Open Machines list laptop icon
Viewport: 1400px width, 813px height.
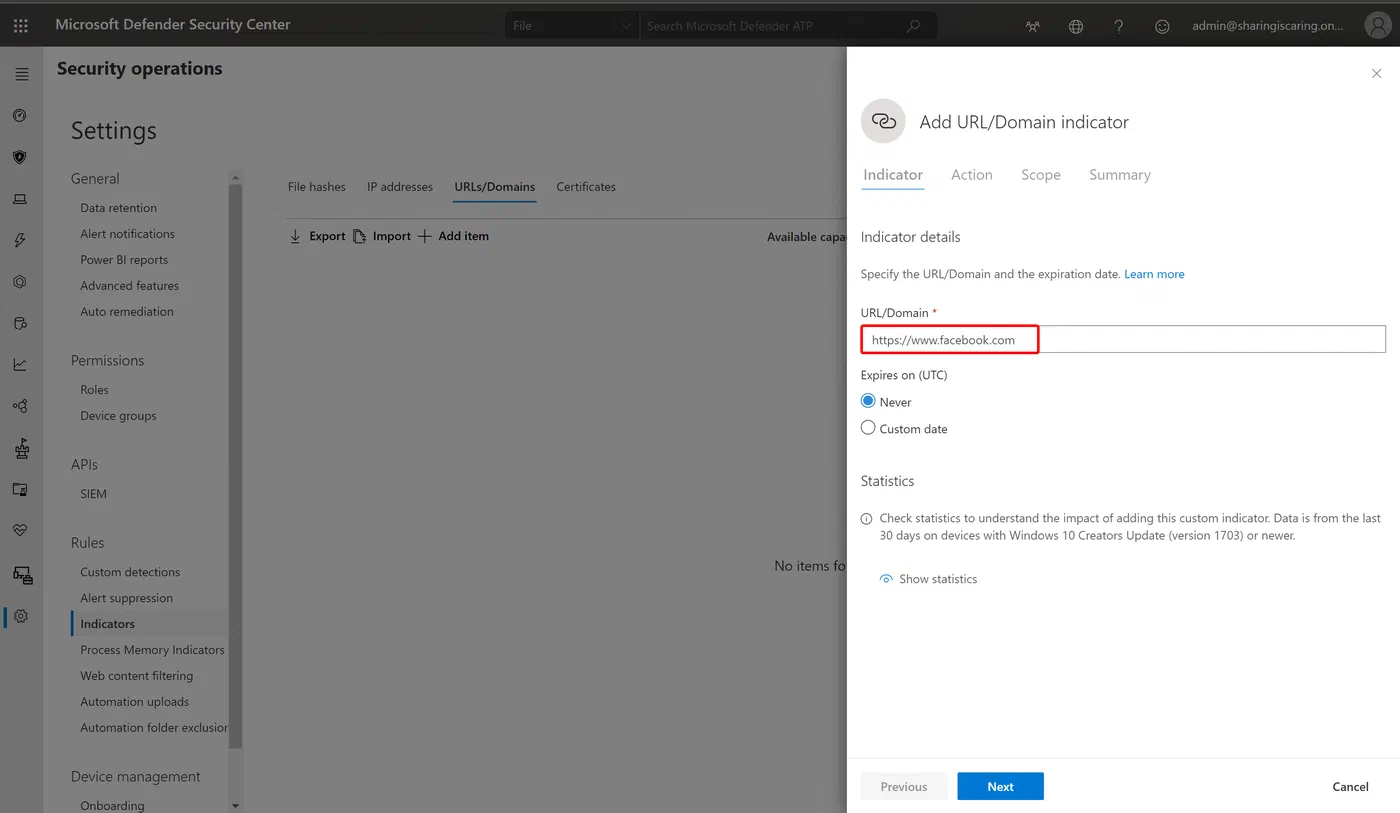(19, 199)
